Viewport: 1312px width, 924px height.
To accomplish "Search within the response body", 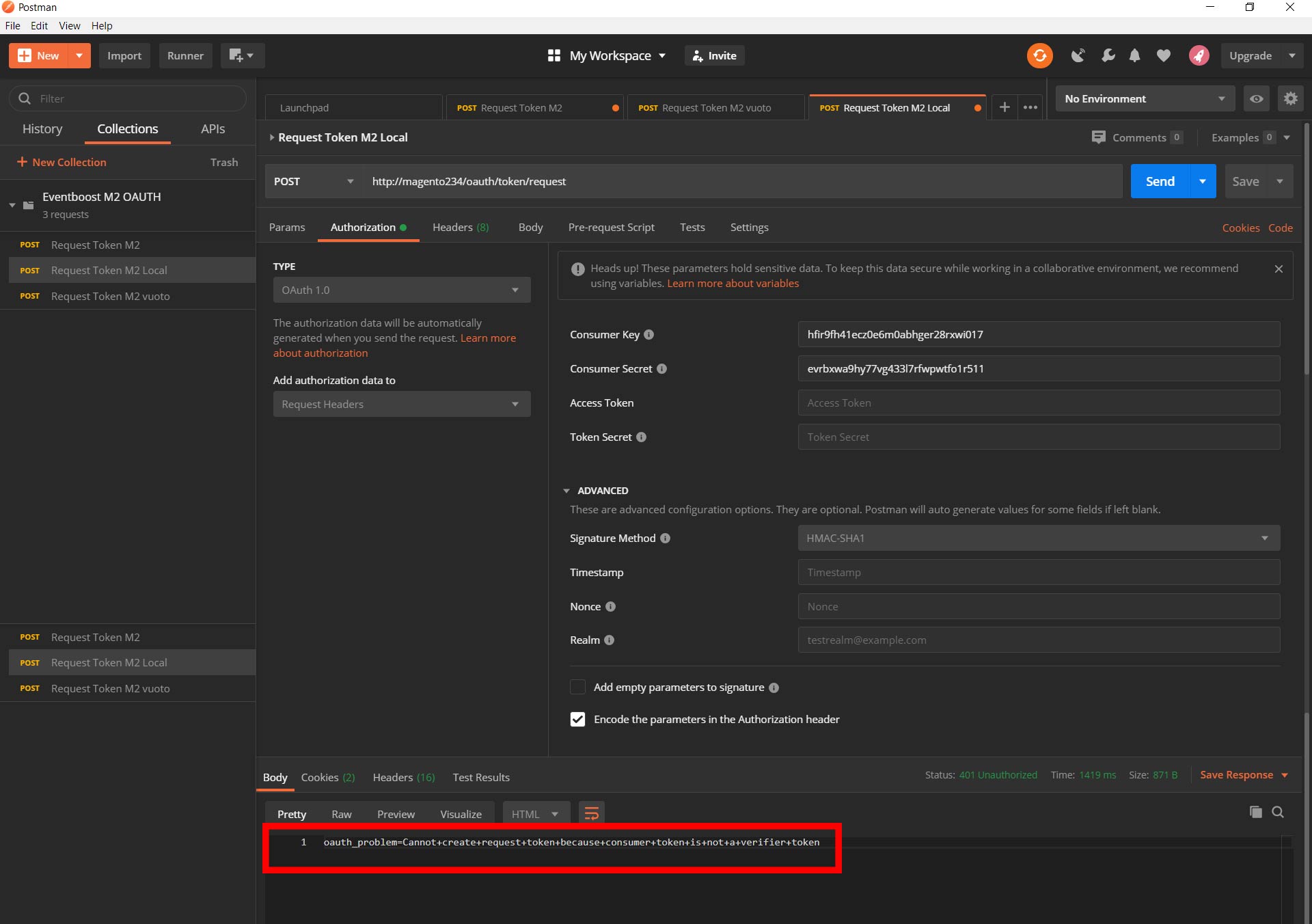I will [x=1278, y=812].
